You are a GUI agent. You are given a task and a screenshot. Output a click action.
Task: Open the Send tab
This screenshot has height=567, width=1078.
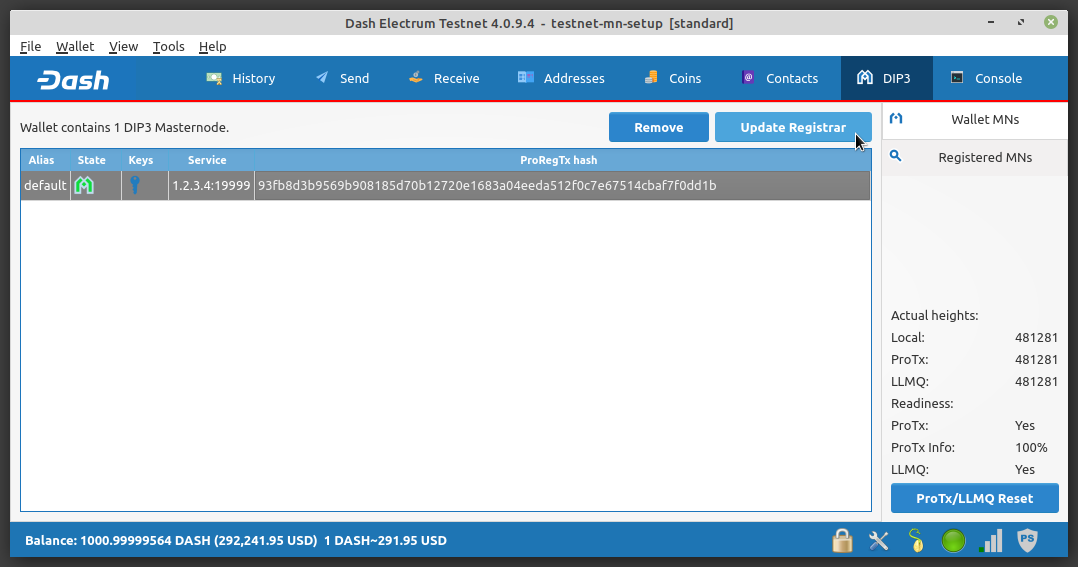pos(342,78)
